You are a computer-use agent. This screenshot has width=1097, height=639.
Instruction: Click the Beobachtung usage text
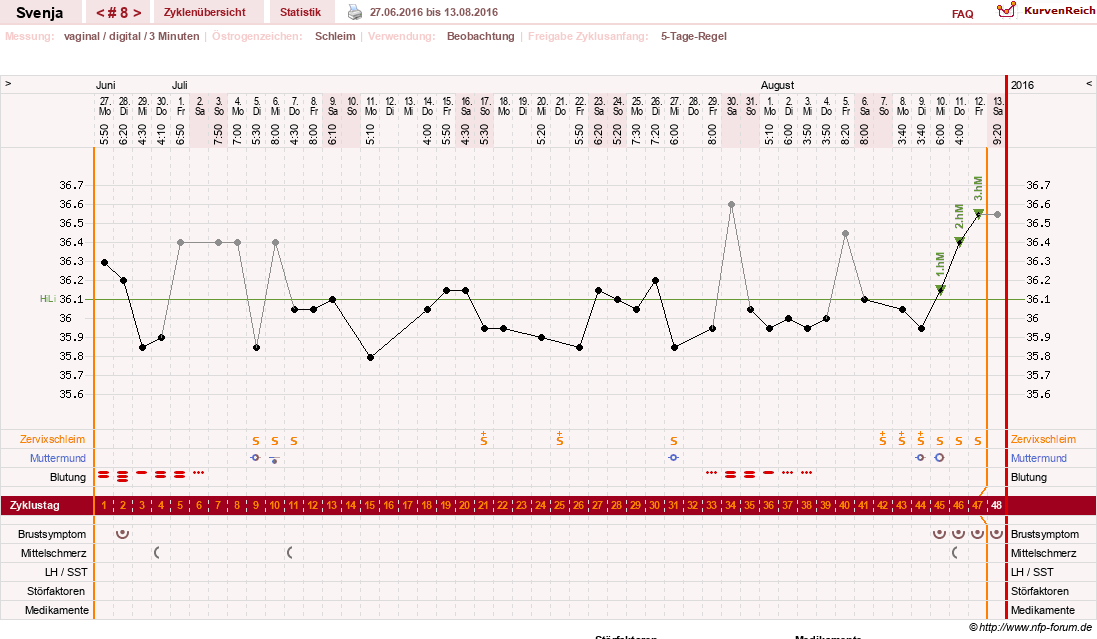coord(481,36)
